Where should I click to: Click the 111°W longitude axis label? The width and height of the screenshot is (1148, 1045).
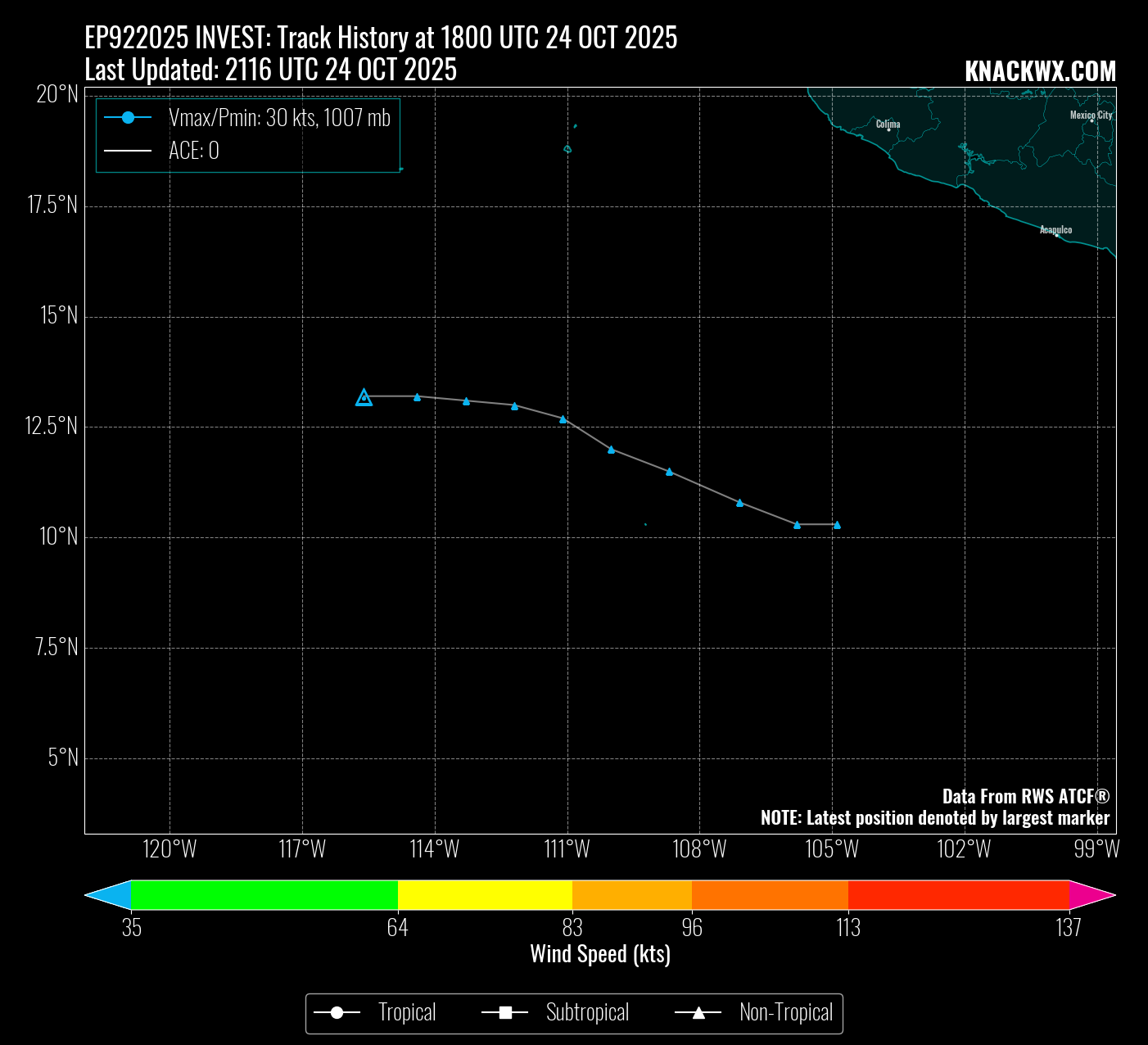pos(567,849)
